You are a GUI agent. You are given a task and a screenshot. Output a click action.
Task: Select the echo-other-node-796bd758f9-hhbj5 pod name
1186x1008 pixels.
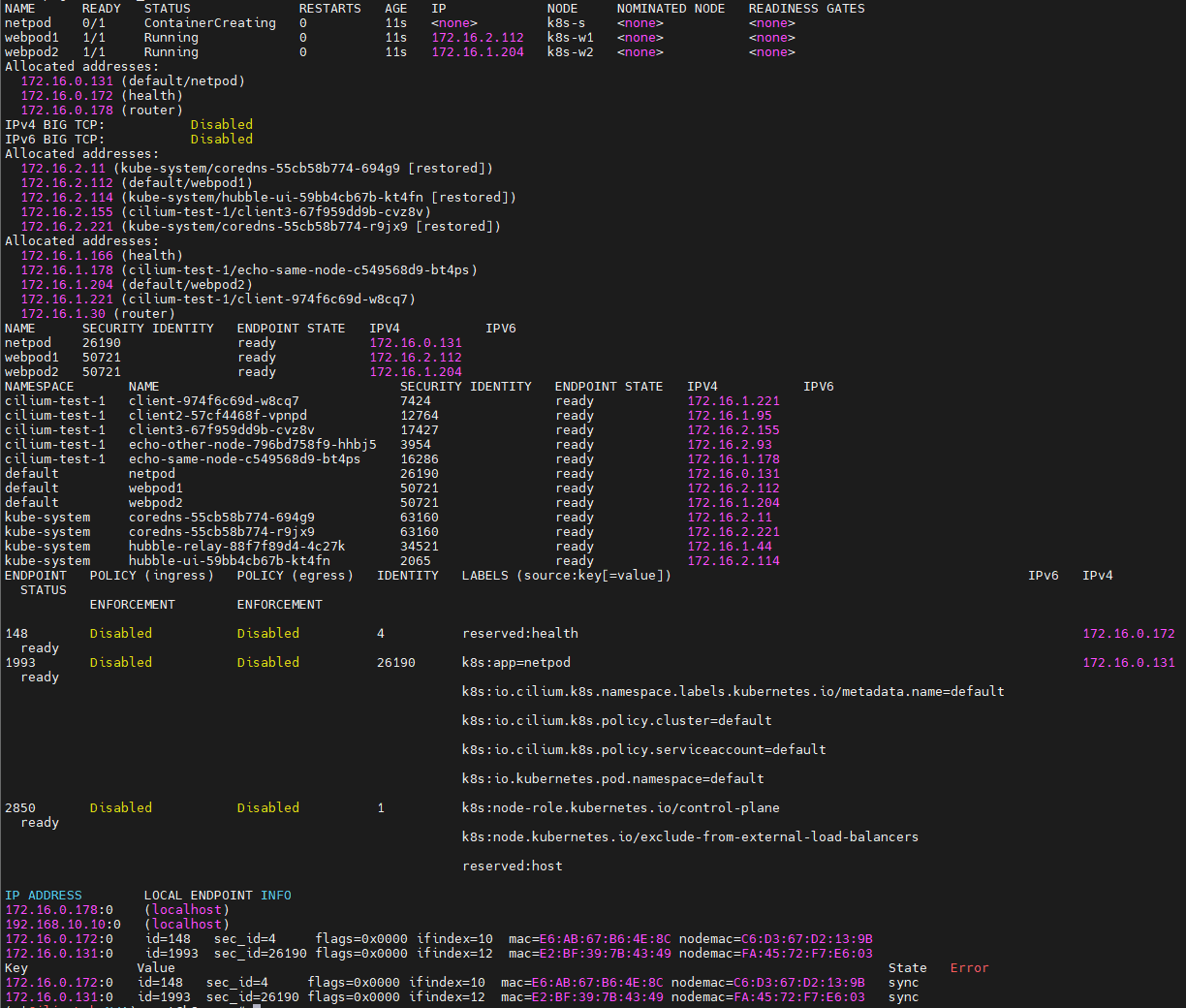pos(252,445)
